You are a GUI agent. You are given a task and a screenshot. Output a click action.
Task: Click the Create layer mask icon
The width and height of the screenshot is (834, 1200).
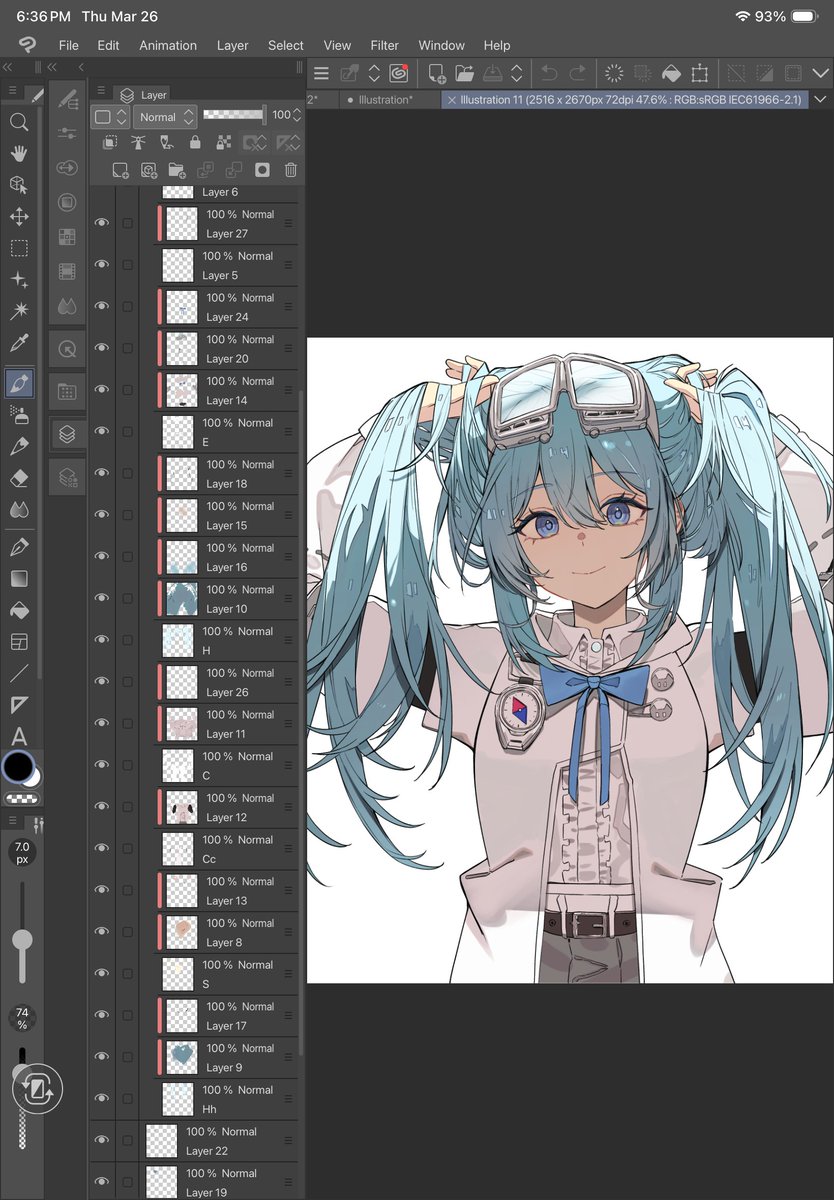pos(262,170)
